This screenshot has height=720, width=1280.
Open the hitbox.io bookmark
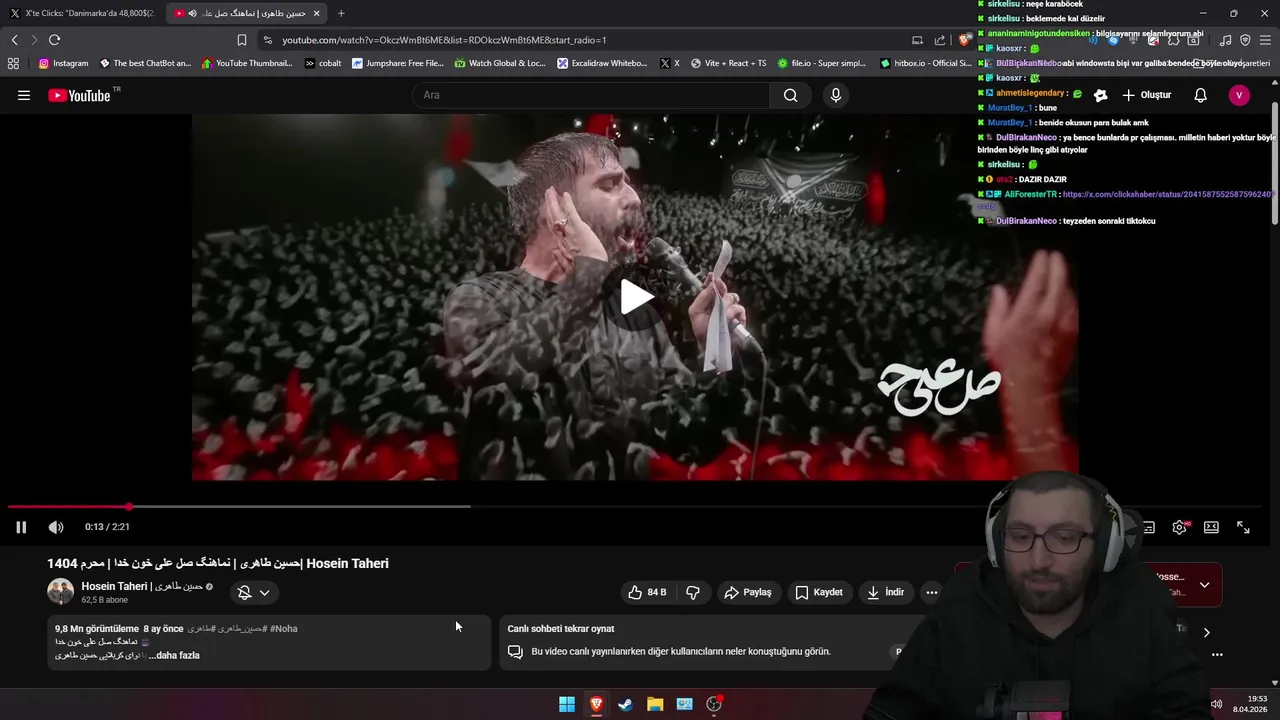pos(926,63)
